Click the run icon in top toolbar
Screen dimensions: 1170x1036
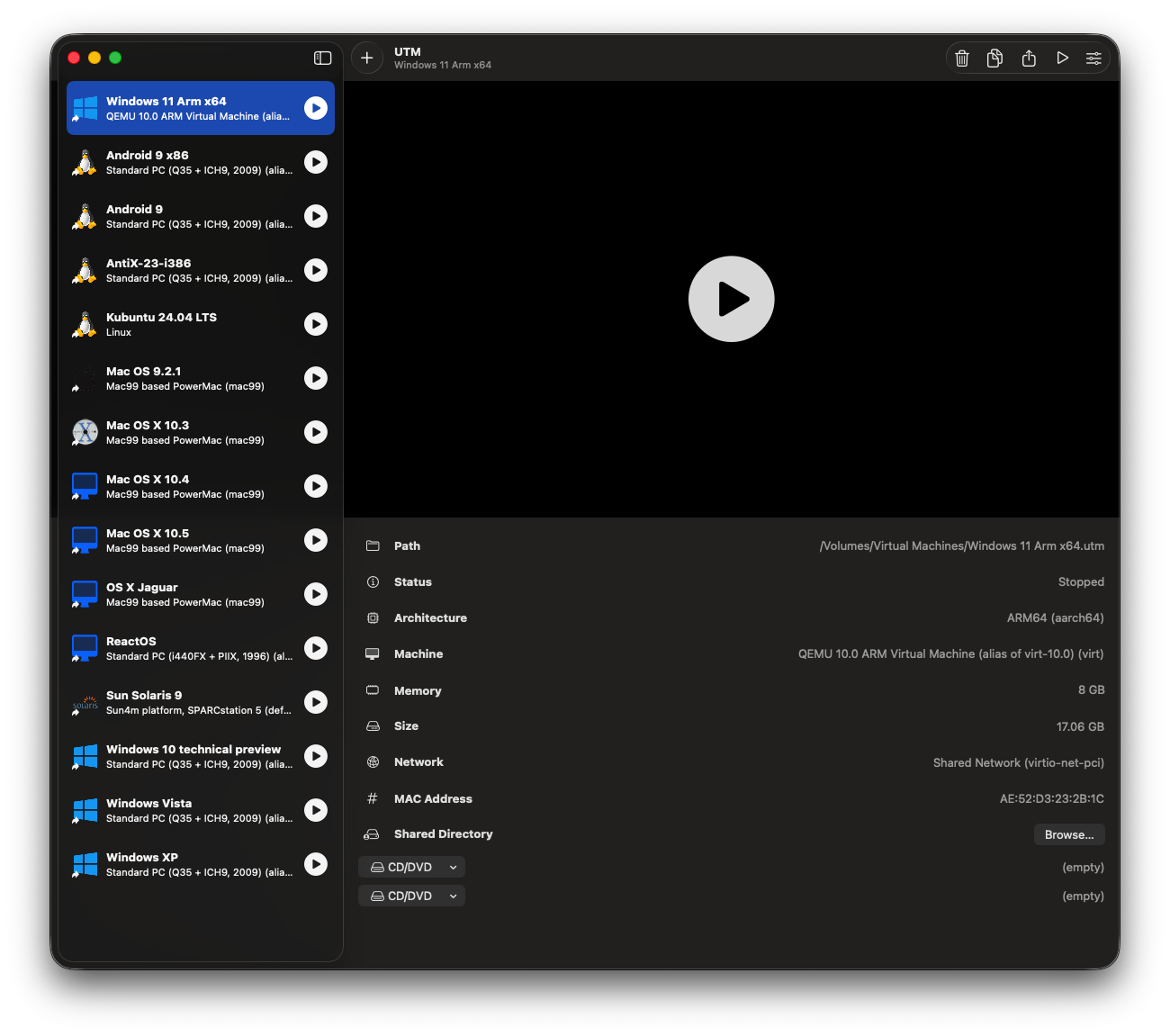click(x=1062, y=59)
